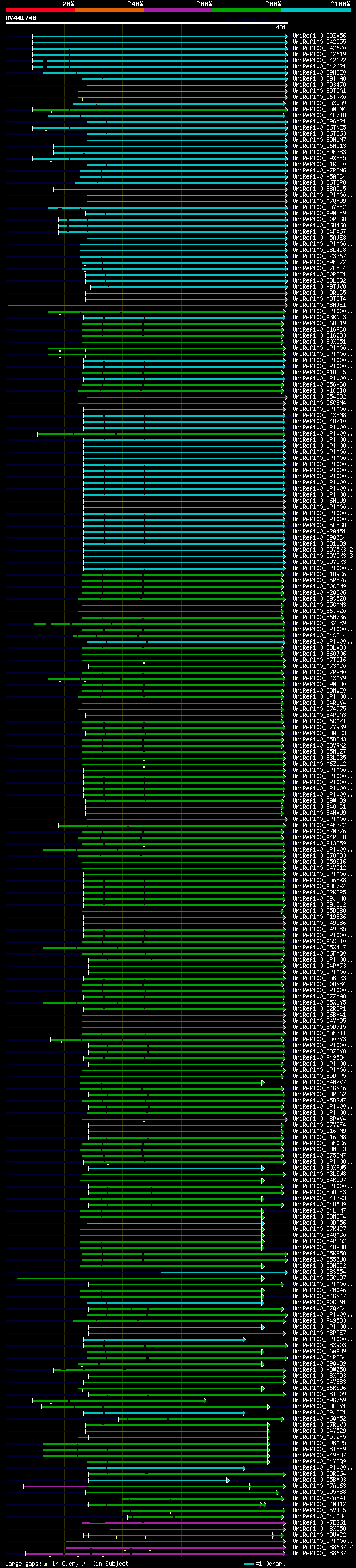Click the cyan alignment bar for UniRef100_Q9ZV56

160,36
